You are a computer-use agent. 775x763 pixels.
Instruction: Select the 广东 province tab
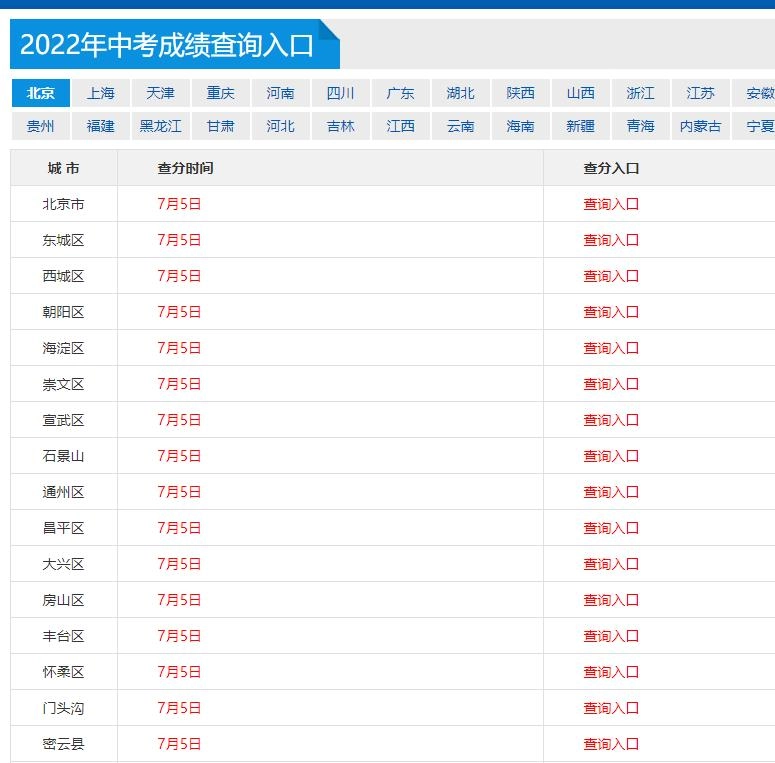400,93
